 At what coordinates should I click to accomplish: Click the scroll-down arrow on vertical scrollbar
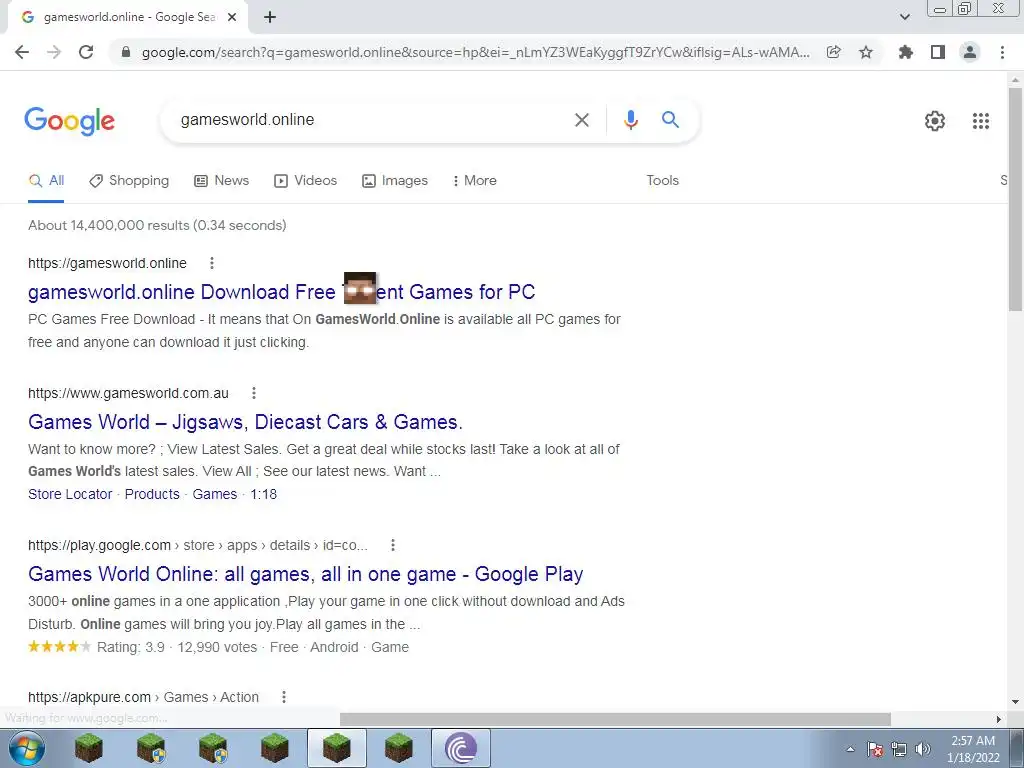[x=1015, y=702]
